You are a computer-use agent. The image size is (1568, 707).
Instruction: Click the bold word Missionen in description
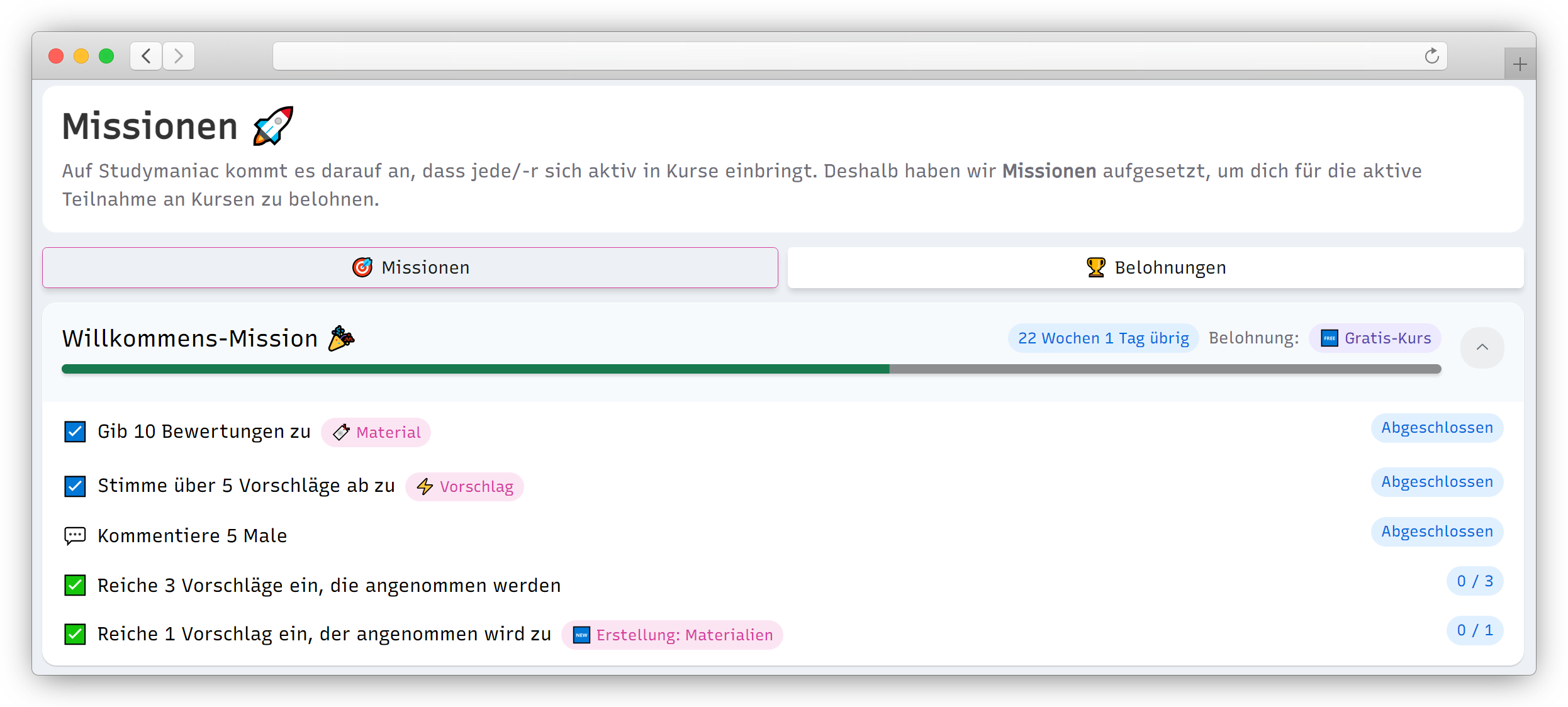(x=1049, y=171)
